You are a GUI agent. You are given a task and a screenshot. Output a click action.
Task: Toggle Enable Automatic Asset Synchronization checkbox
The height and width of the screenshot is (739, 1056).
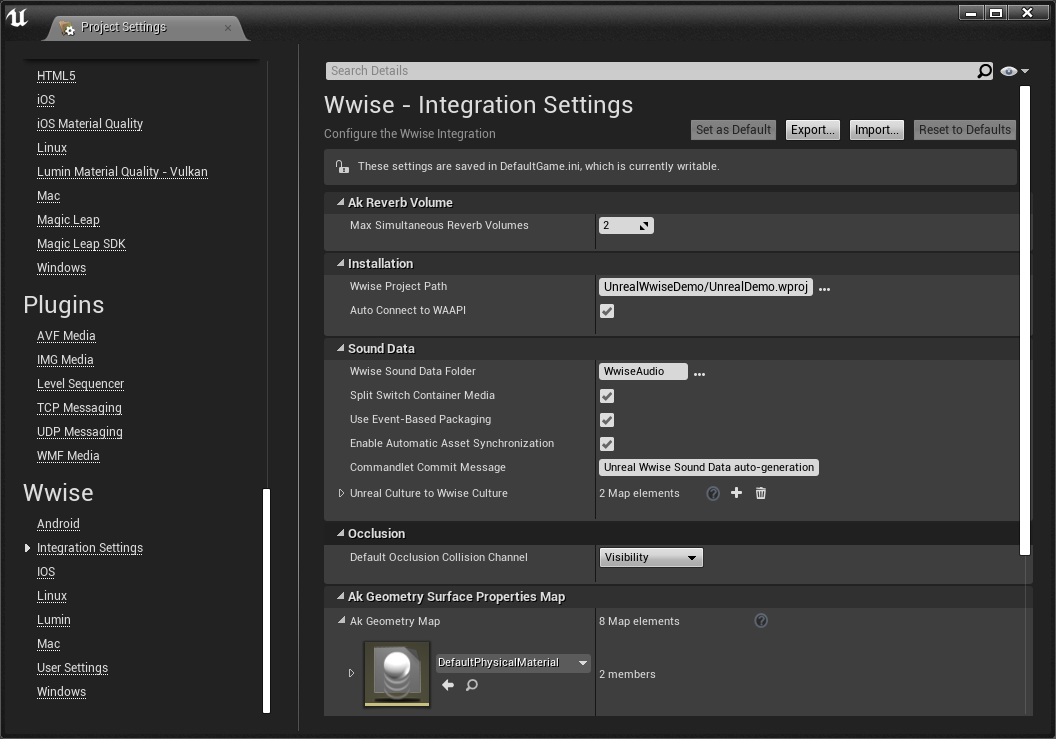(607, 444)
